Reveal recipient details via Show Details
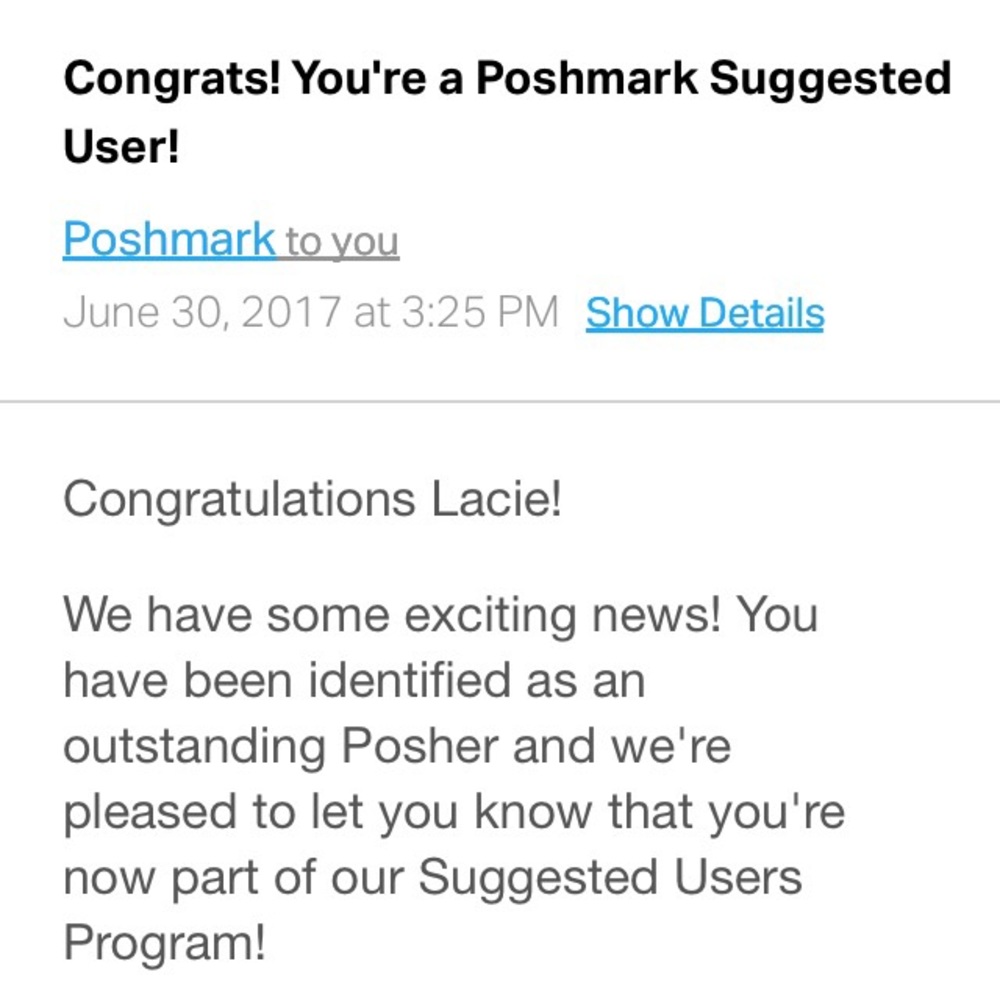 click(x=704, y=312)
